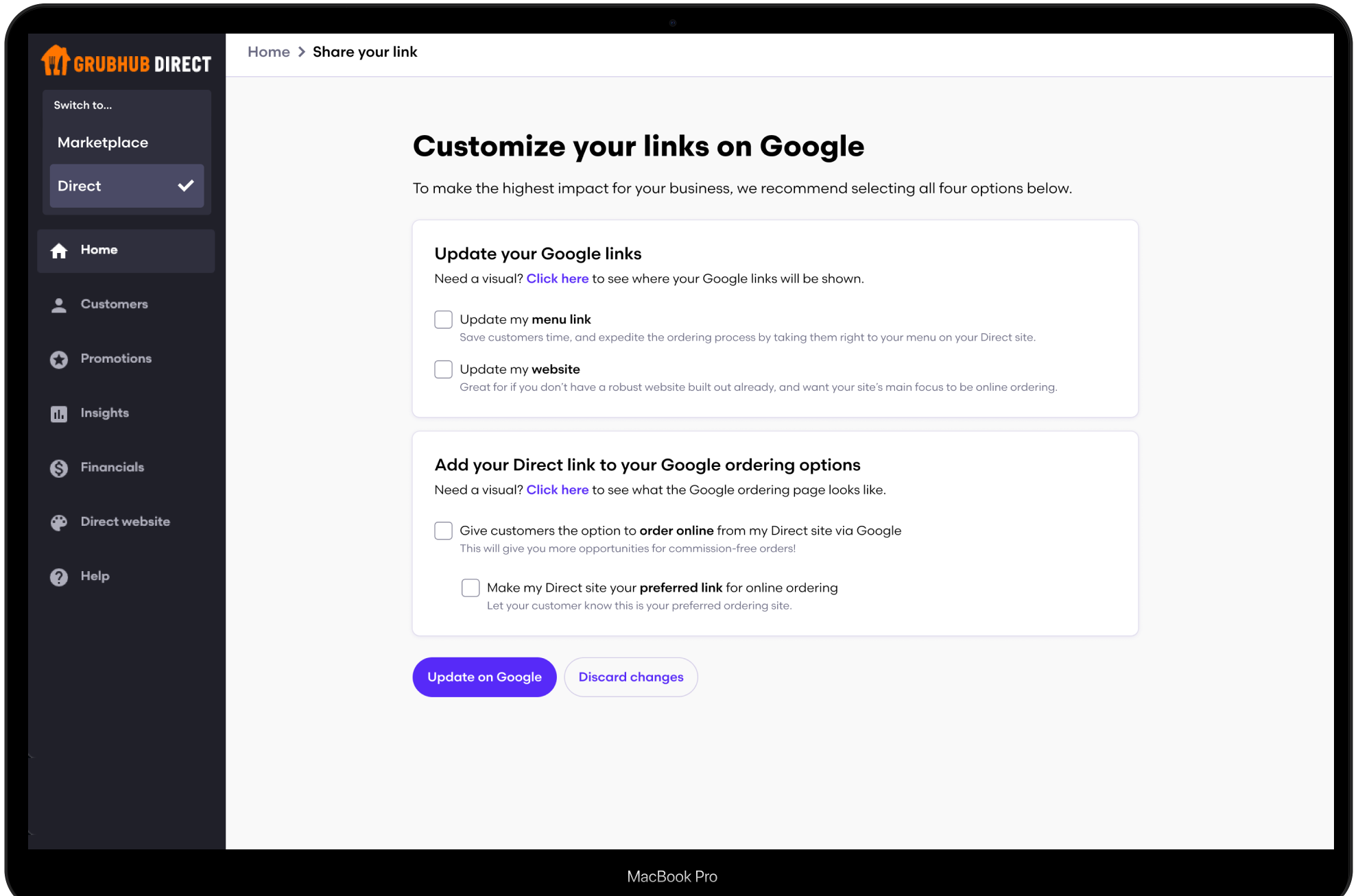Enable the order online via Google checkbox

pos(443,531)
